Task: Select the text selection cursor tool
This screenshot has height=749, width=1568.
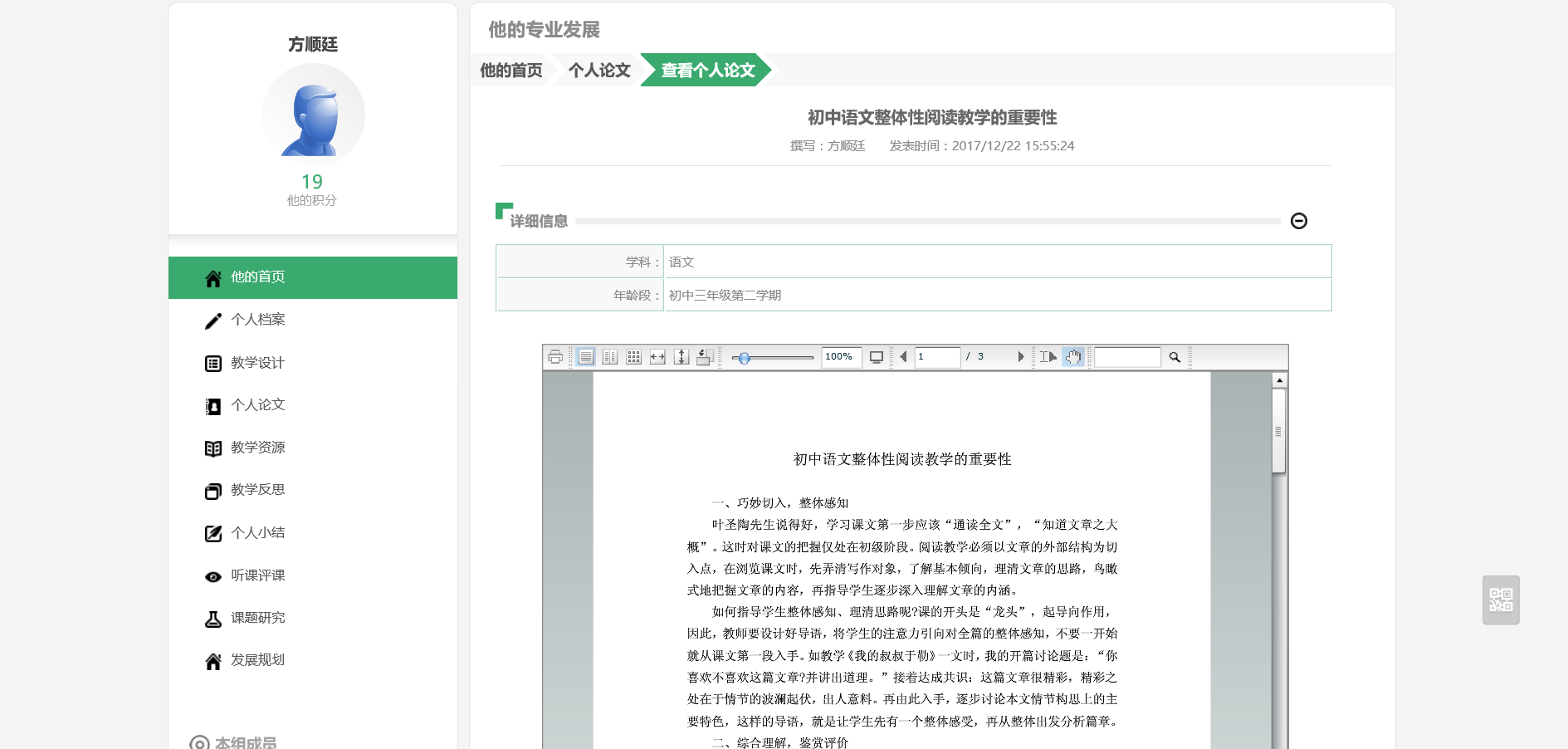Action: coord(1048,357)
